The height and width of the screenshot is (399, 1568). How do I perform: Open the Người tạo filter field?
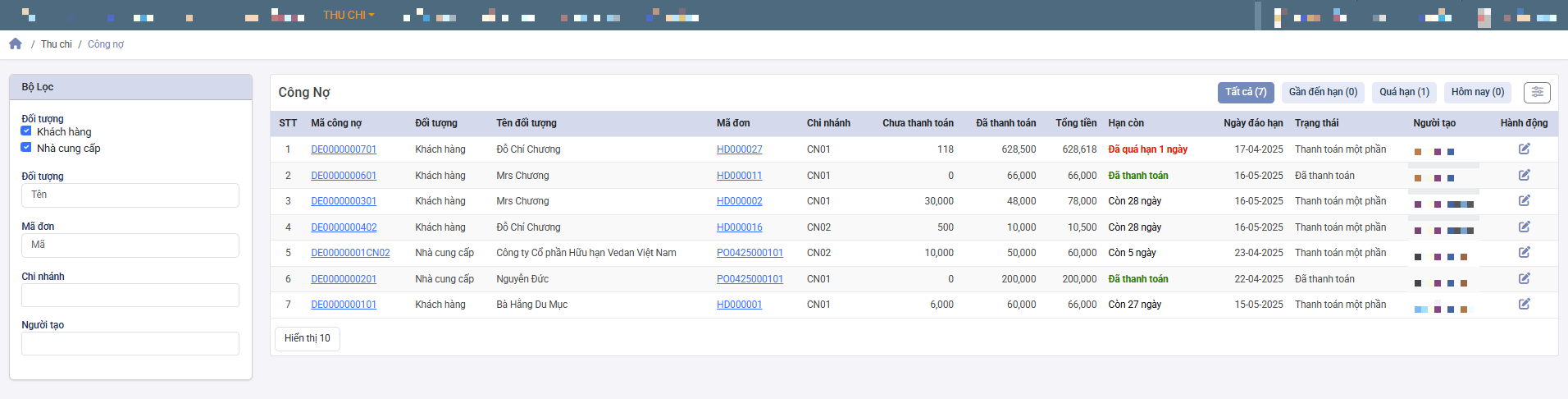pyautogui.click(x=130, y=343)
